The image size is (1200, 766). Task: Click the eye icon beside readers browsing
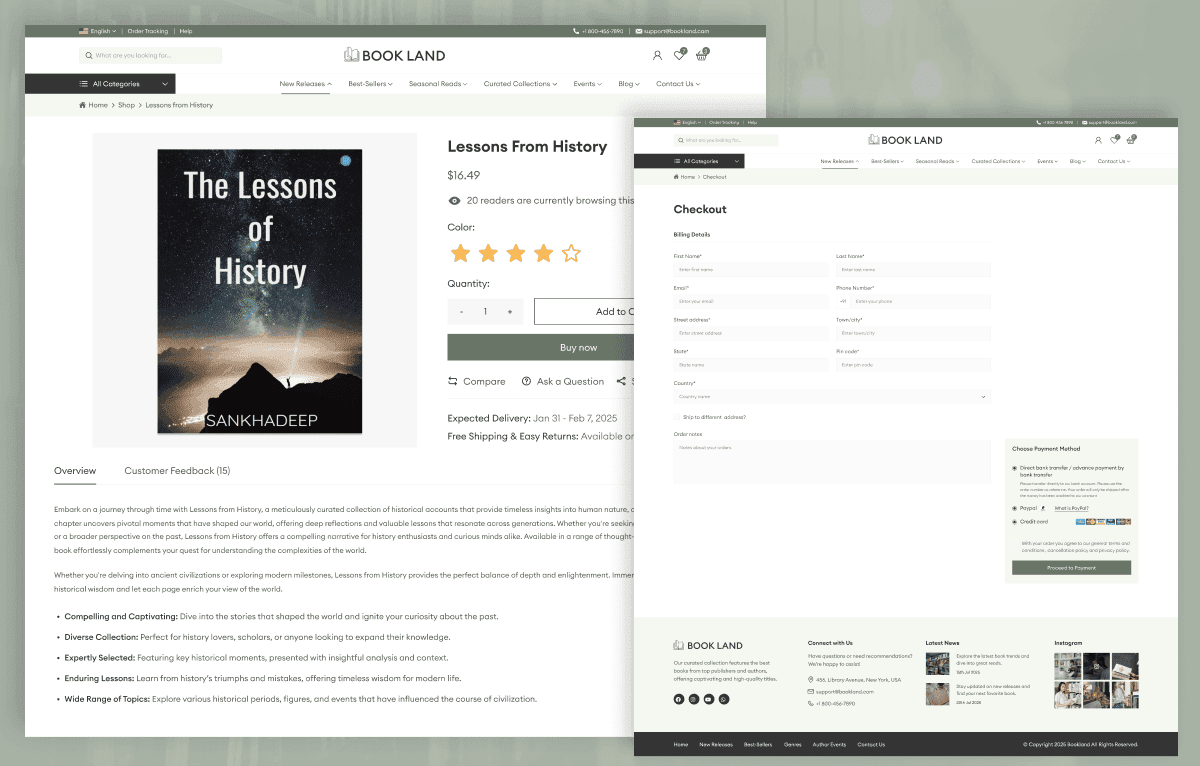pos(454,201)
